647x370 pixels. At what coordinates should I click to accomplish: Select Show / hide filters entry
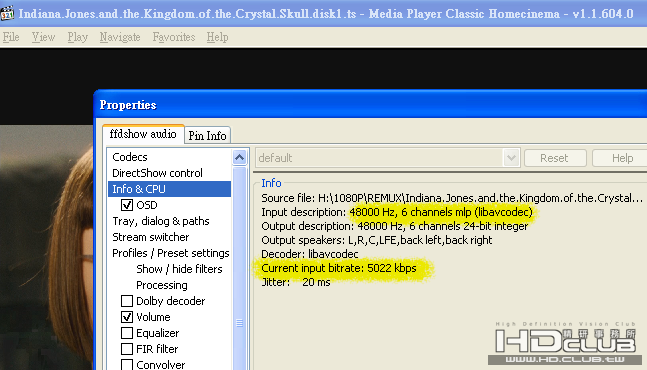[179, 269]
